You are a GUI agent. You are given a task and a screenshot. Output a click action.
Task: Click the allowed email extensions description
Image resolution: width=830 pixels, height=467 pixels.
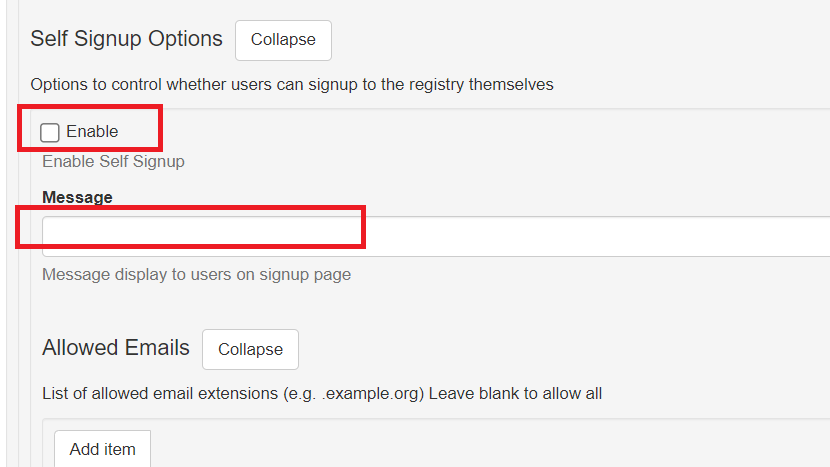pyautogui.click(x=322, y=393)
